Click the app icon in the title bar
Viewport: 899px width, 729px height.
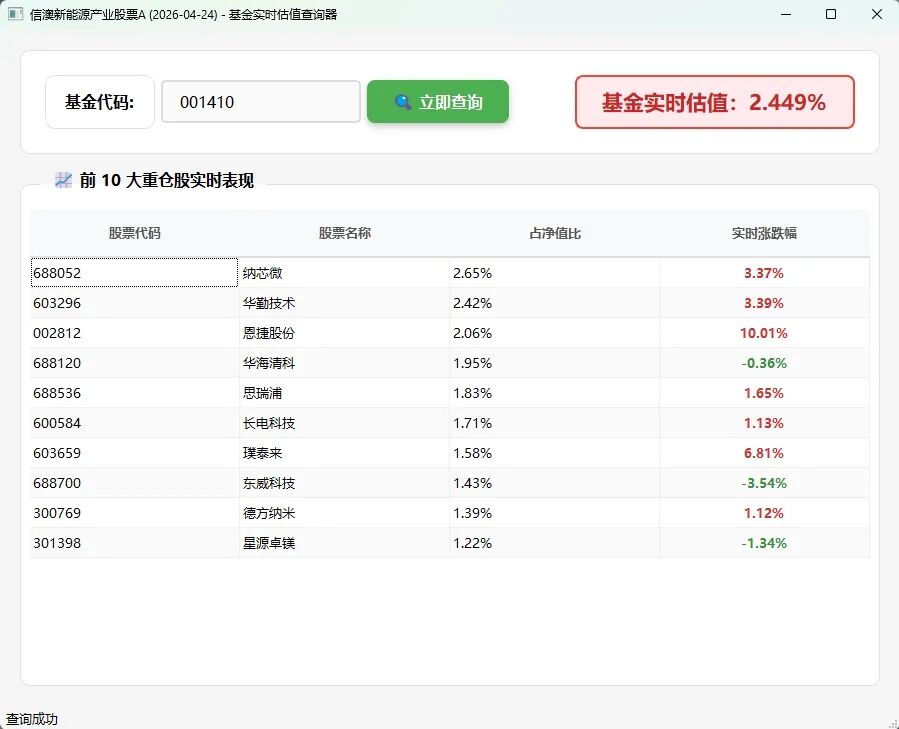point(15,14)
